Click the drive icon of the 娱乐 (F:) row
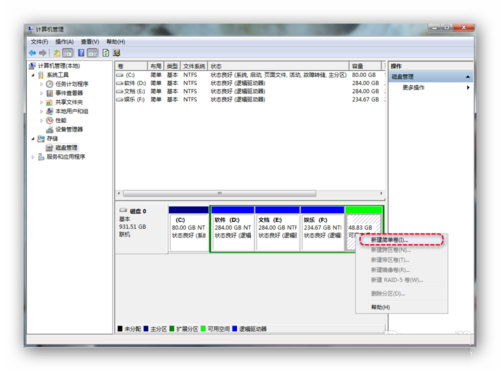 (x=120, y=99)
